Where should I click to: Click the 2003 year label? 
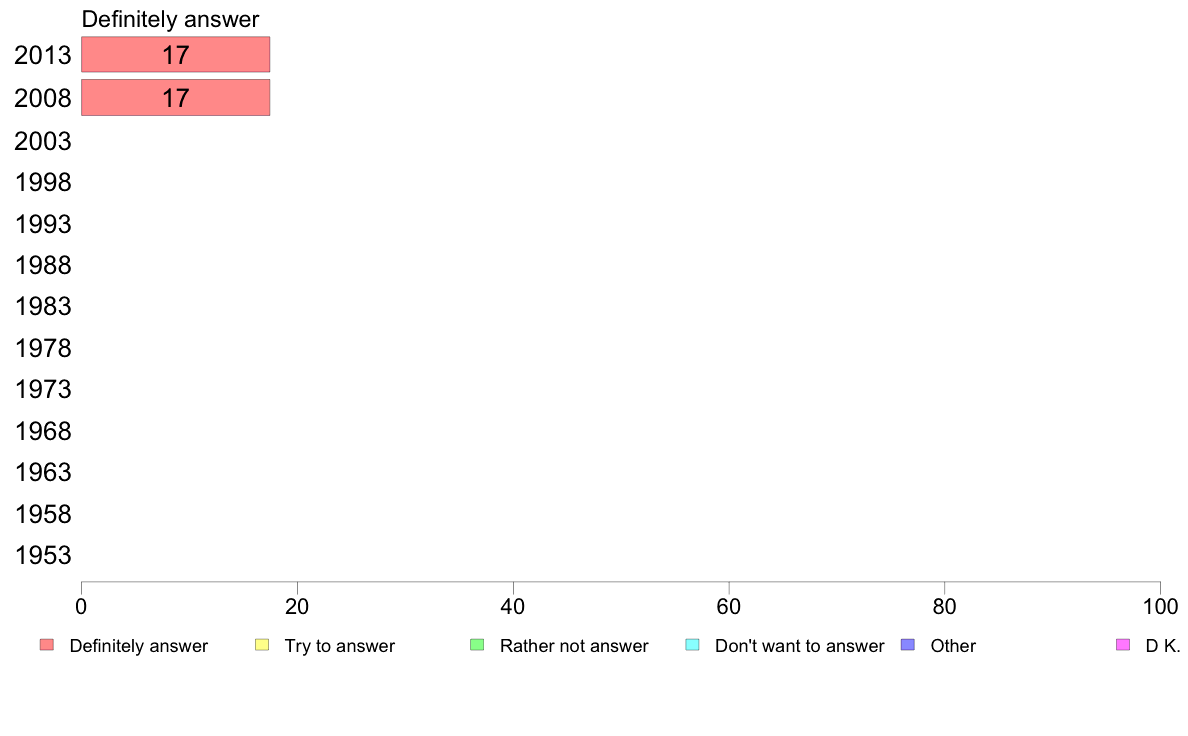click(43, 141)
